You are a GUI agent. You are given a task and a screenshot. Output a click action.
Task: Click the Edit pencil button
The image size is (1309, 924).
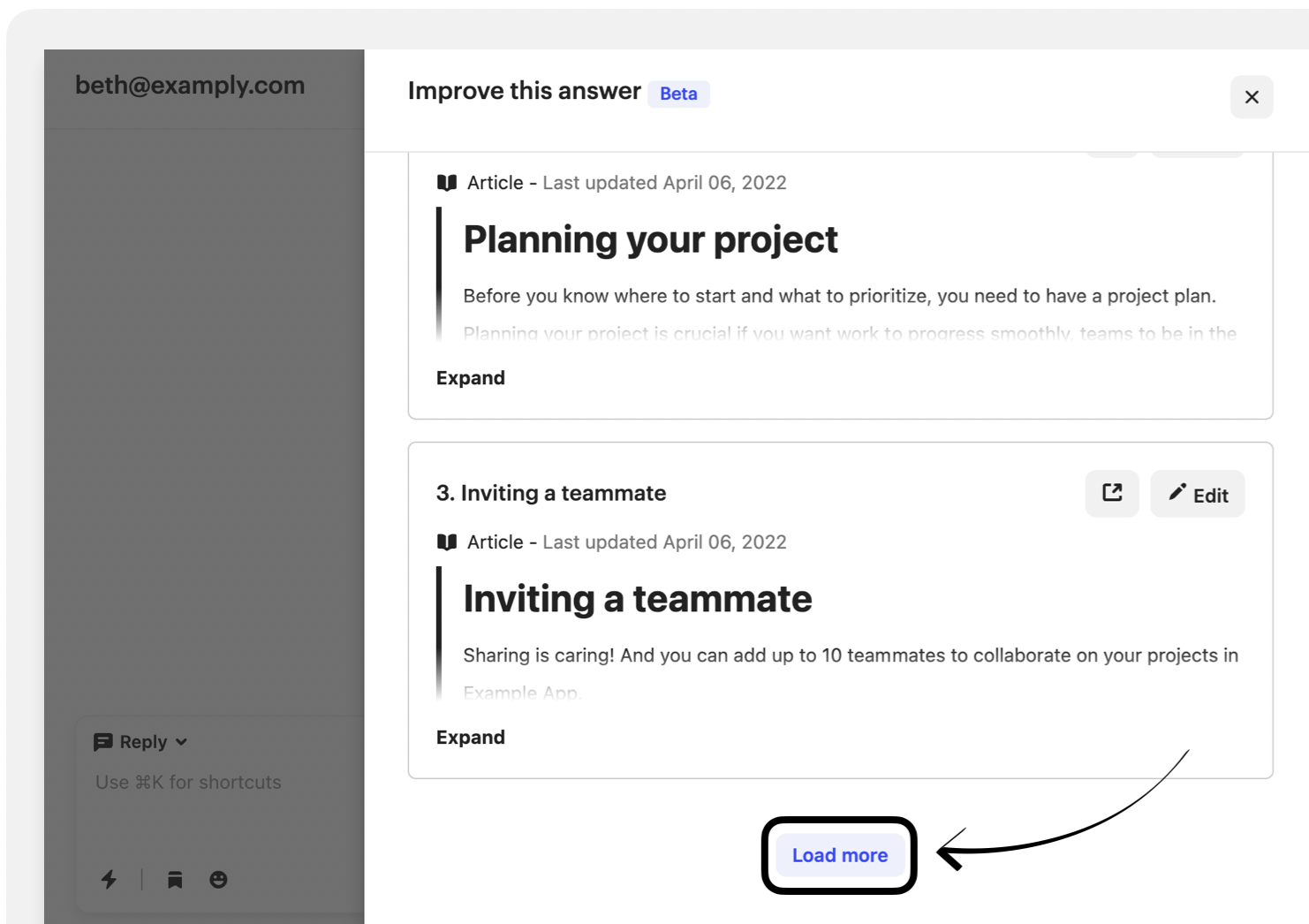click(1197, 494)
